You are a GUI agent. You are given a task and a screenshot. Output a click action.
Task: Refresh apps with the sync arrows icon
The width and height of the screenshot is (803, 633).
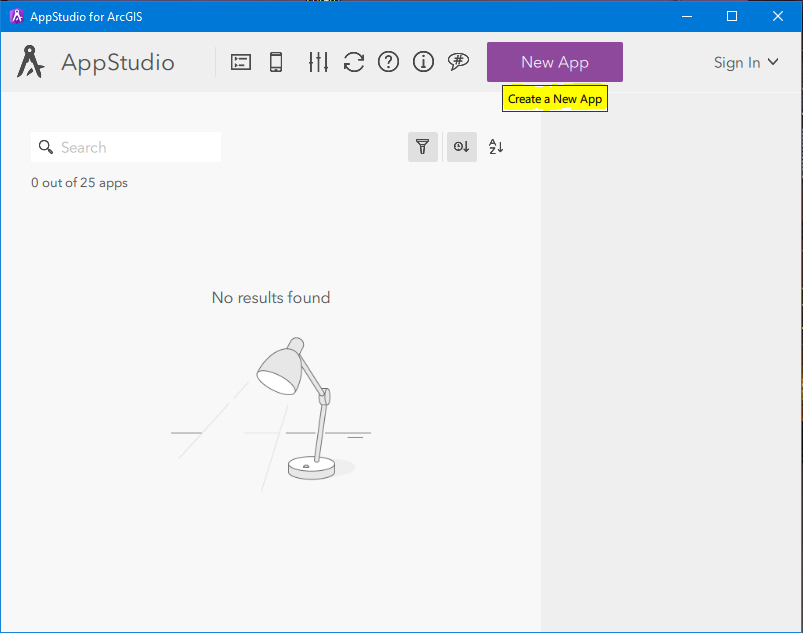click(353, 62)
